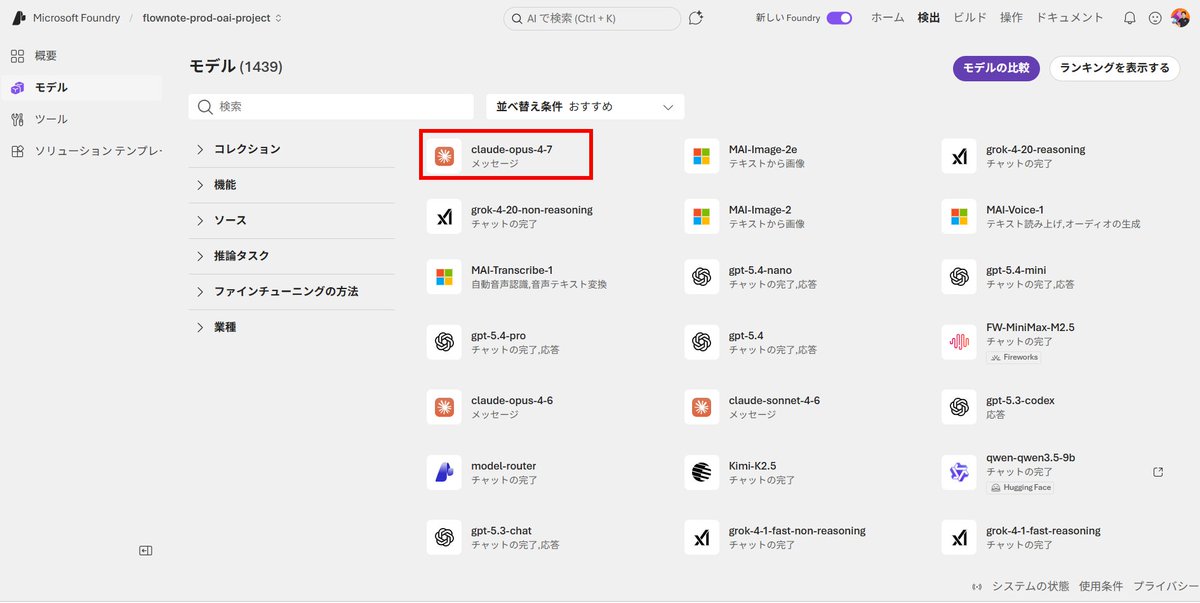Click the claude-sonnet-4-6 Anthropic icon
Viewport: 1200px width, 603px height.
pyautogui.click(x=702, y=407)
